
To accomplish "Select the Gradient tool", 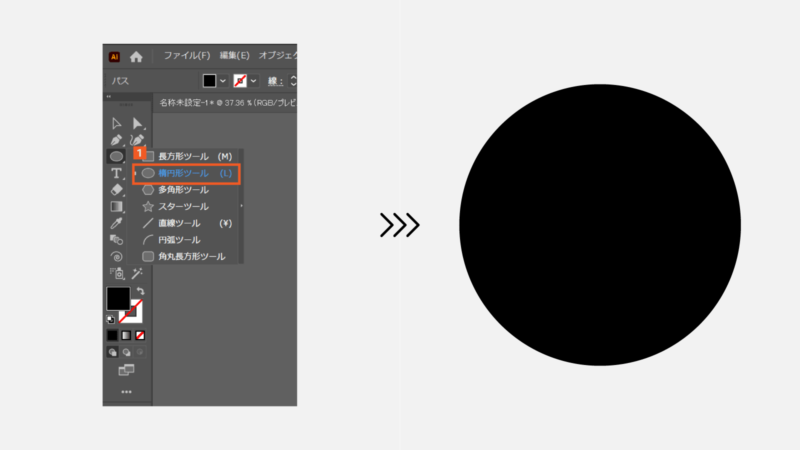I will pyautogui.click(x=117, y=206).
